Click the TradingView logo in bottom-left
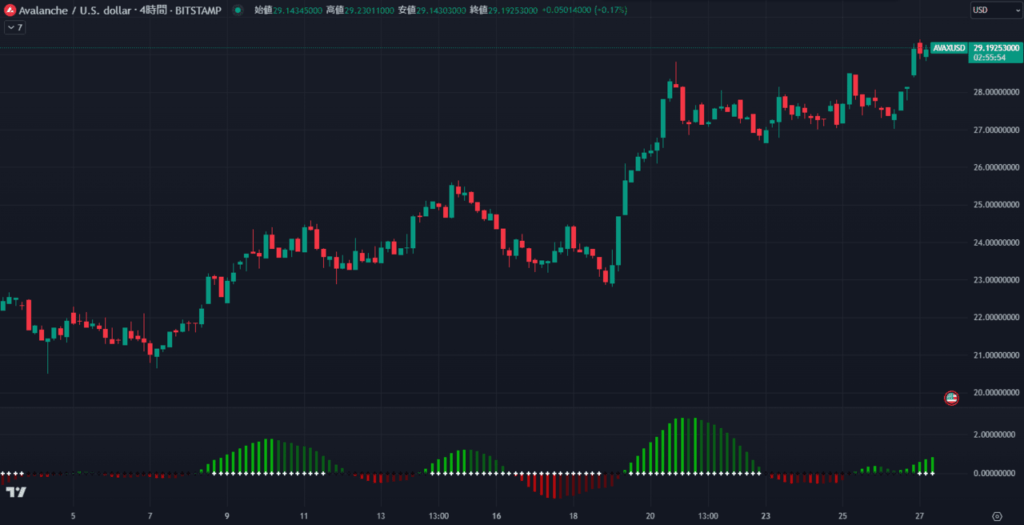 coord(16,492)
